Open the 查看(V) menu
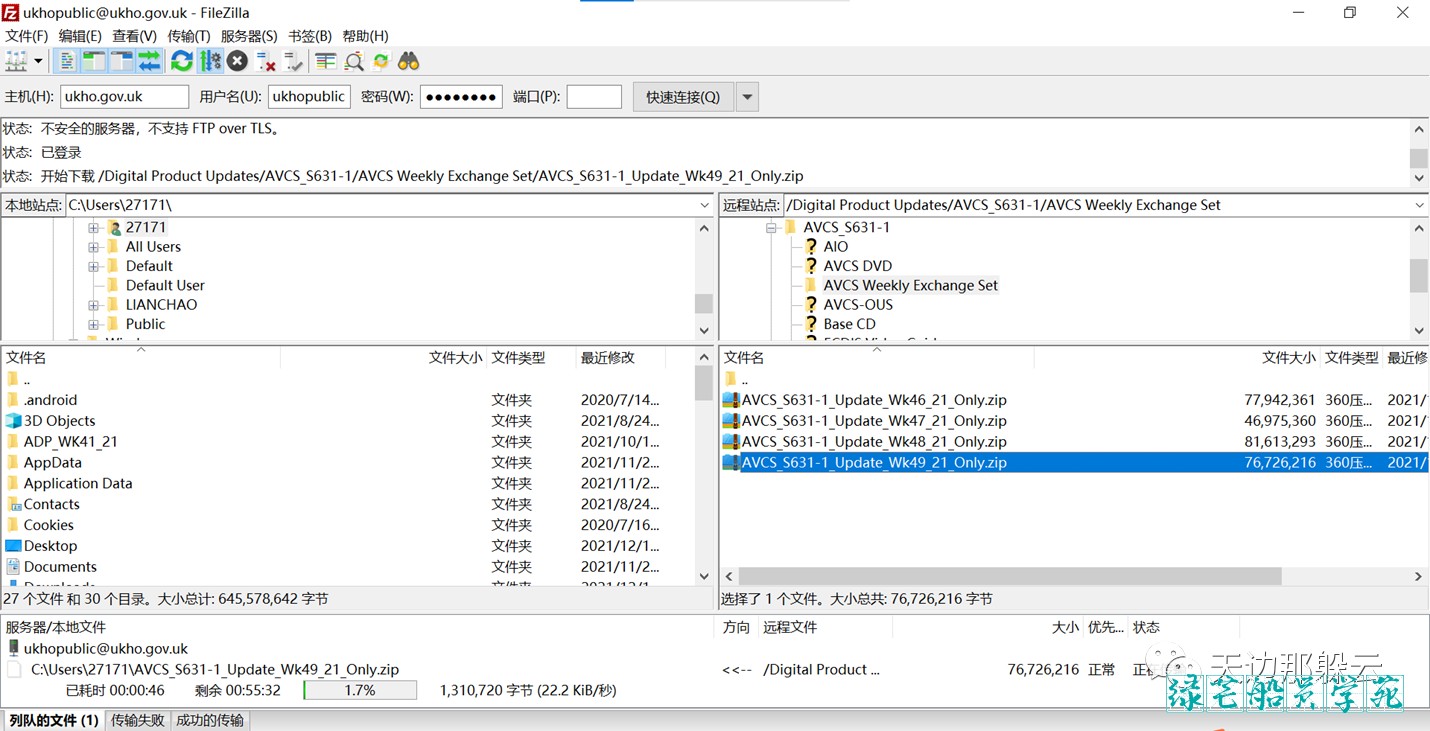The image size is (1430, 731). [x=134, y=36]
